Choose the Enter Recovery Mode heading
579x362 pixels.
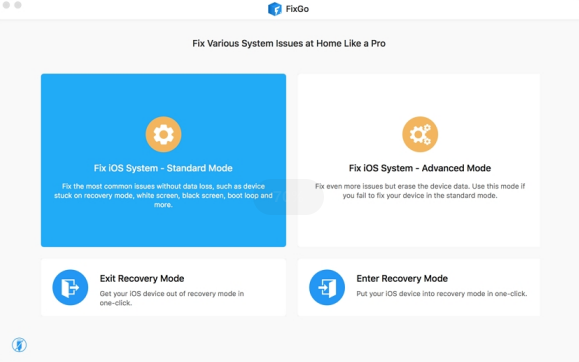402,278
